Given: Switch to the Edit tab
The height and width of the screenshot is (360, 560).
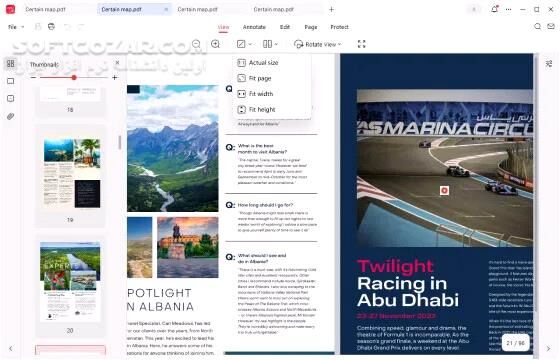Looking at the screenshot, I should [285, 27].
